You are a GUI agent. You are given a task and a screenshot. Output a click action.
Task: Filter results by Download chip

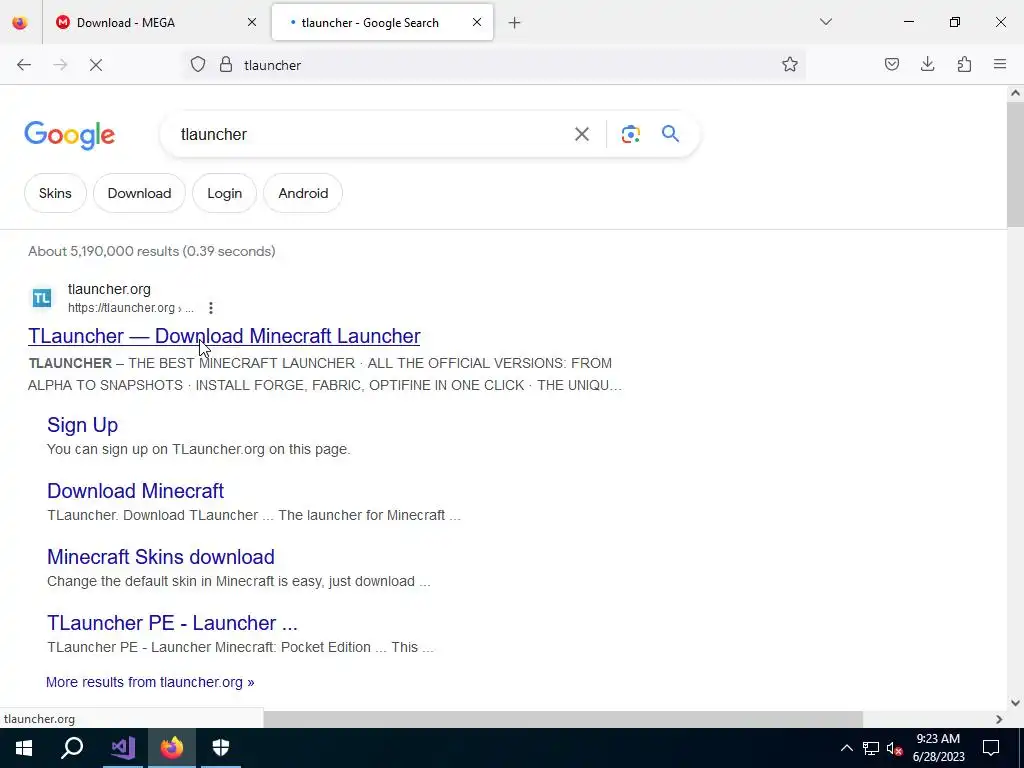coord(139,193)
